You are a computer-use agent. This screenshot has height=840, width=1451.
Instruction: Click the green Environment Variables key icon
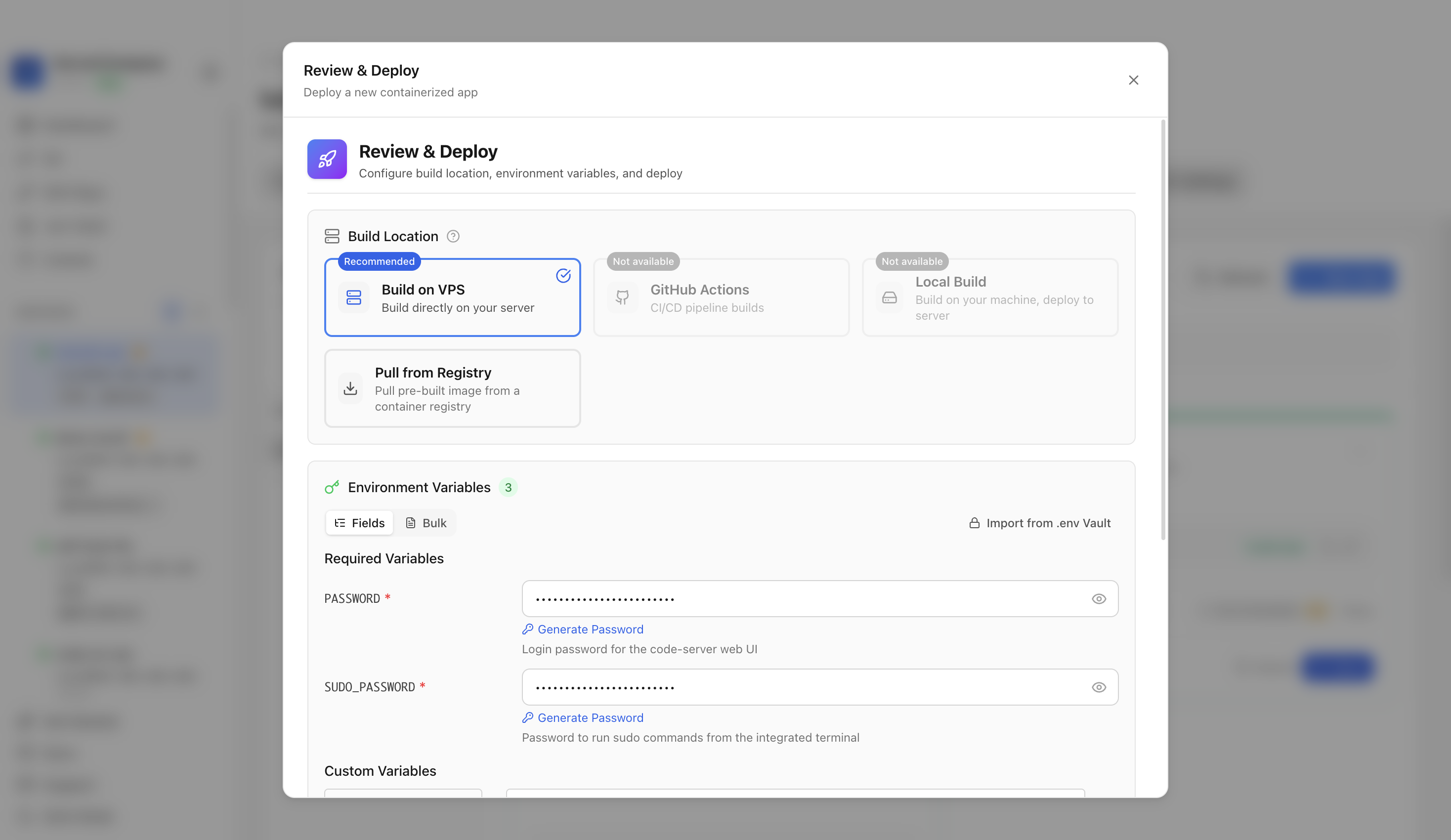[x=332, y=487]
